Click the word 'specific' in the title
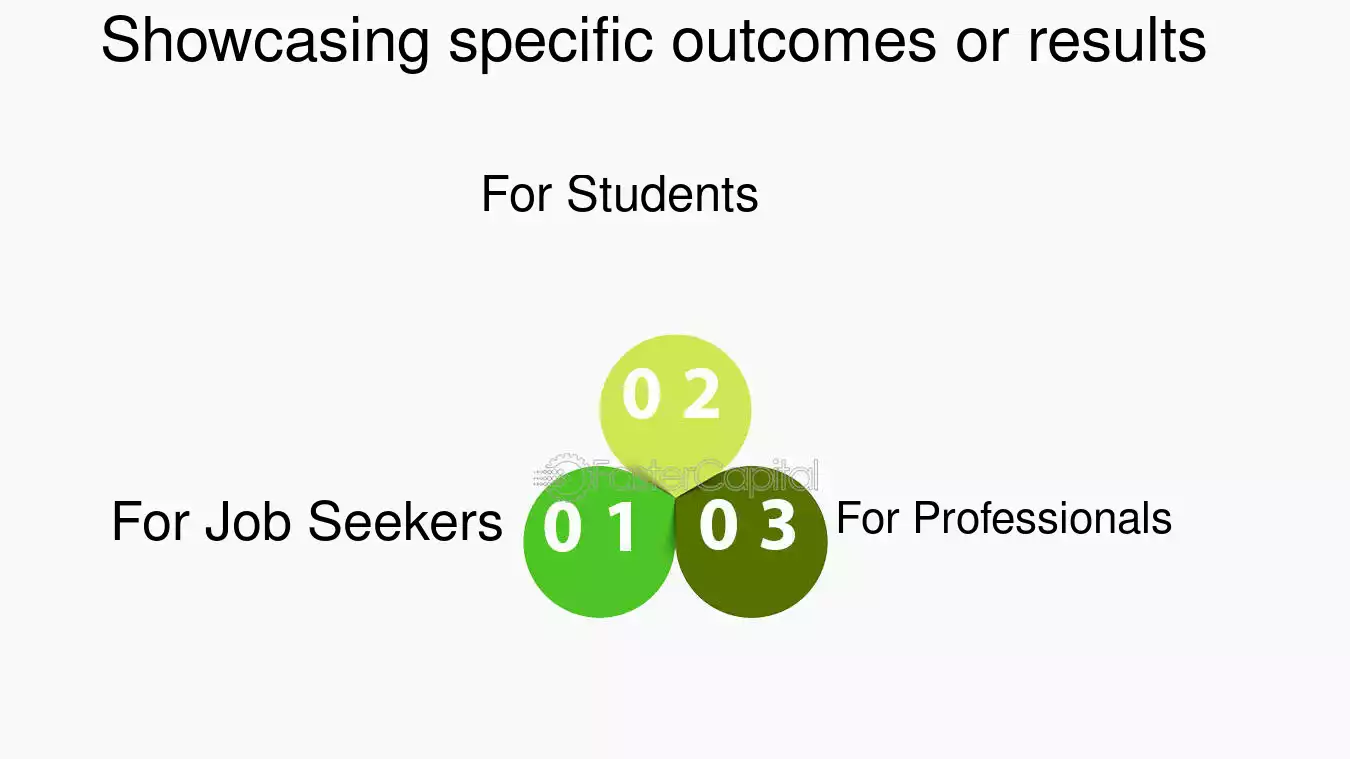The image size is (1350, 759). coord(551,42)
